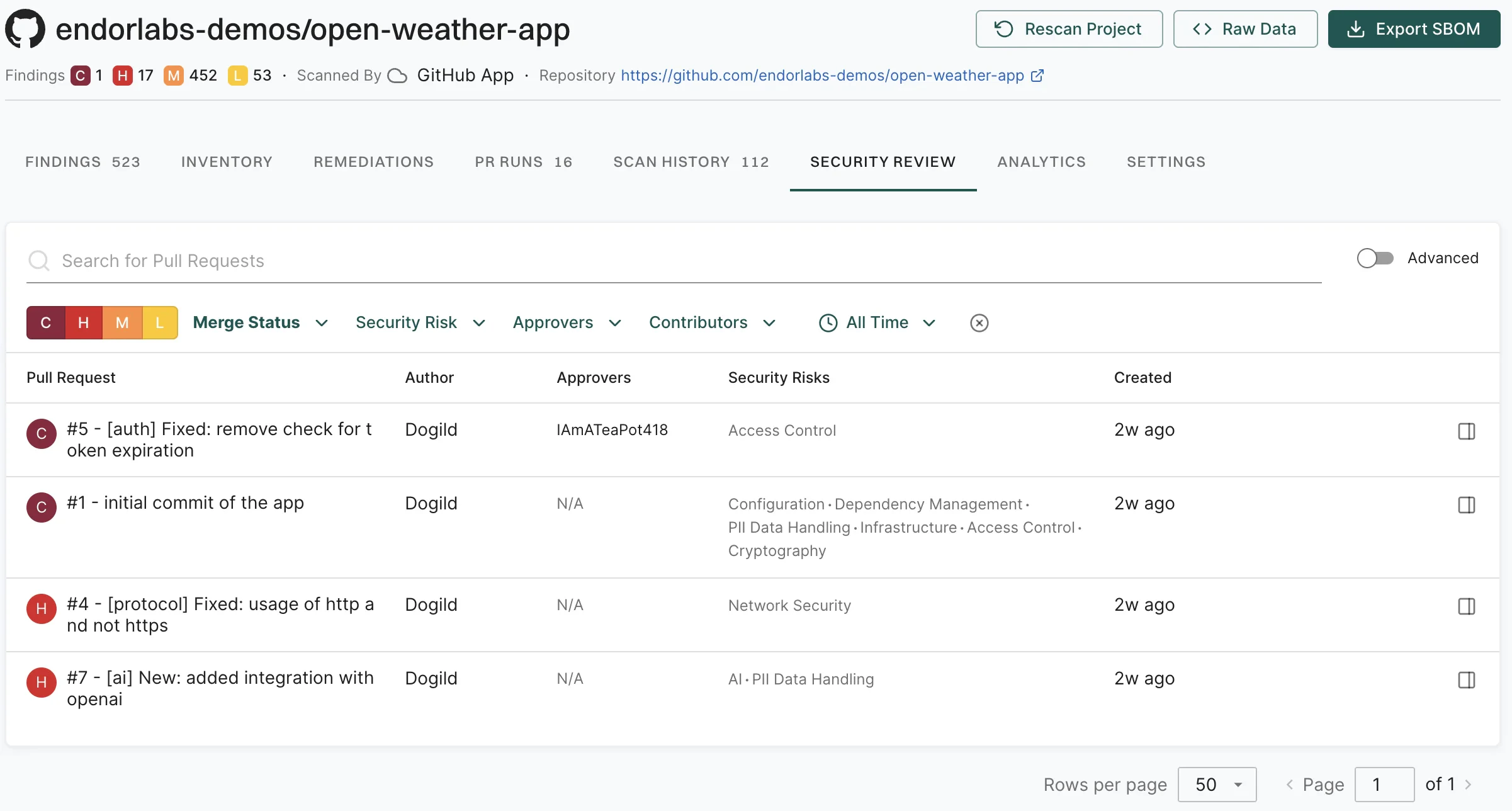
Task: Open the All Time date dropdown
Action: pos(877,323)
